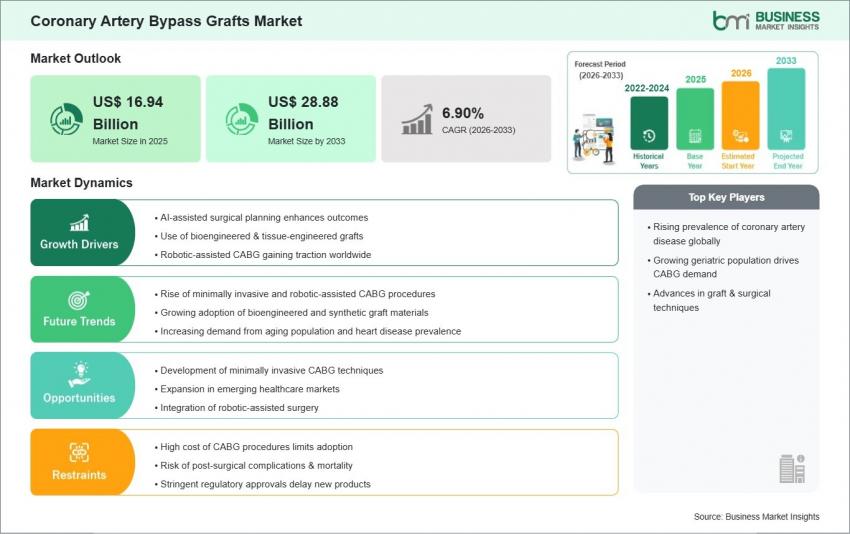Click the 'Projected End Year' caption
Viewport: 850px width, 534px height.
tap(788, 161)
